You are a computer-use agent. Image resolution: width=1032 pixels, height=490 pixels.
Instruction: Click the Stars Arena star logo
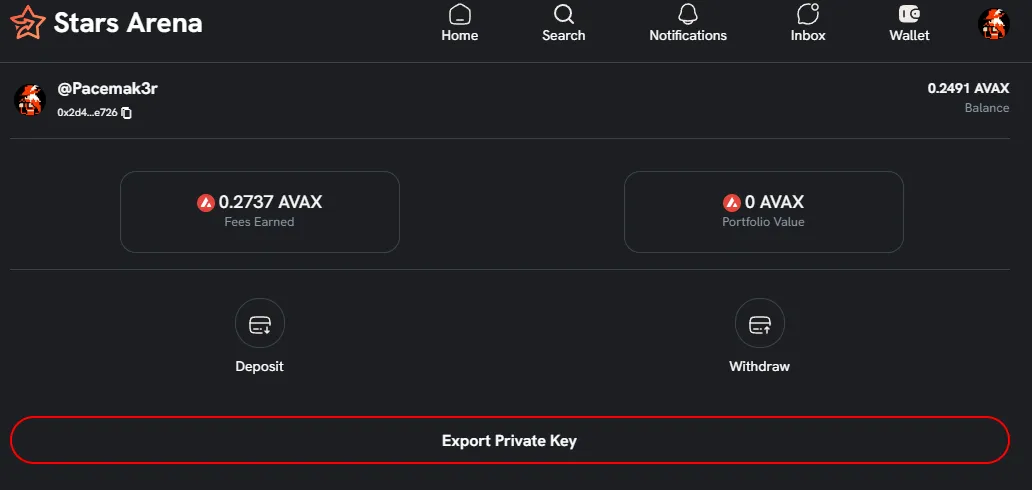[x=27, y=22]
